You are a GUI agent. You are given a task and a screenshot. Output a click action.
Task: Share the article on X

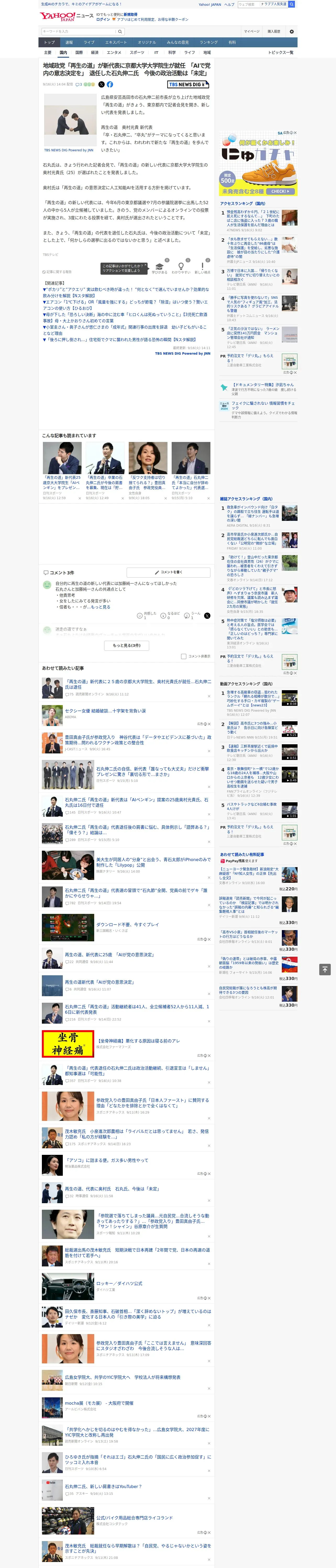101,85
